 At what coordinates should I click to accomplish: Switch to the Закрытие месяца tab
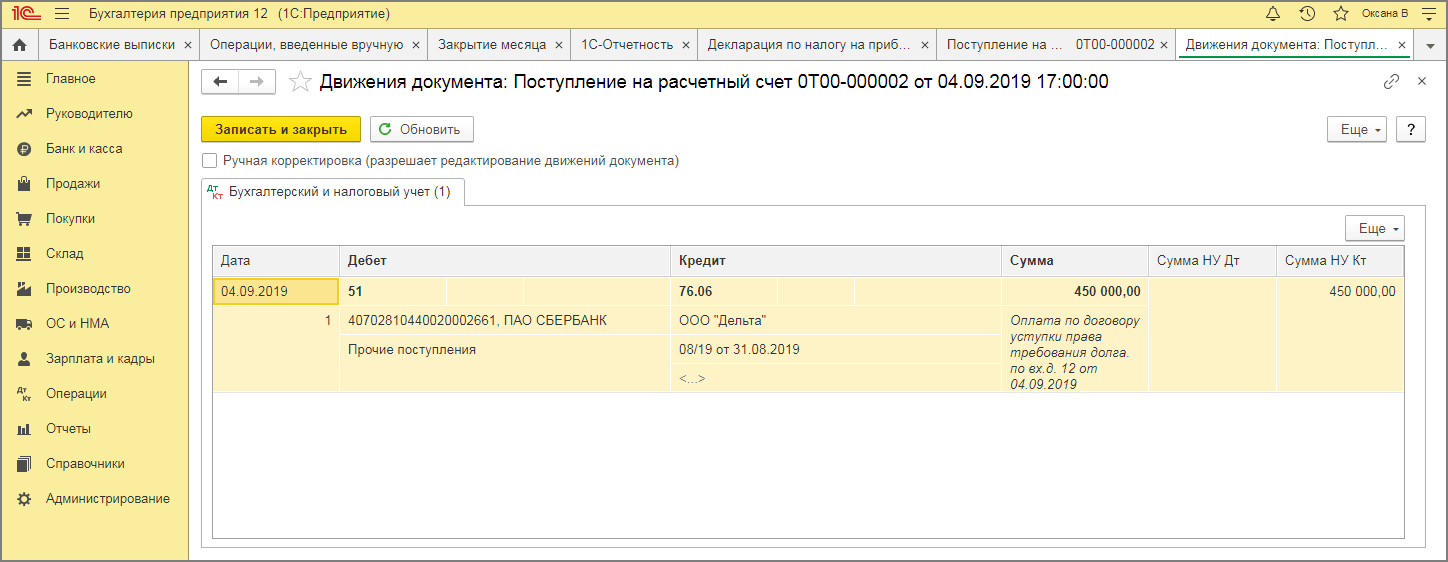492,45
